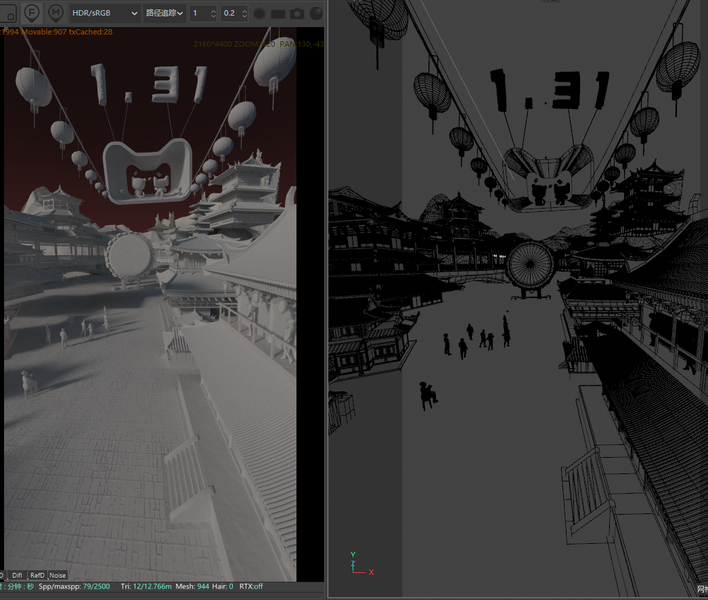The width and height of the screenshot is (708, 600).
Task: Click the Hair: 0 status text
Action: point(223,586)
